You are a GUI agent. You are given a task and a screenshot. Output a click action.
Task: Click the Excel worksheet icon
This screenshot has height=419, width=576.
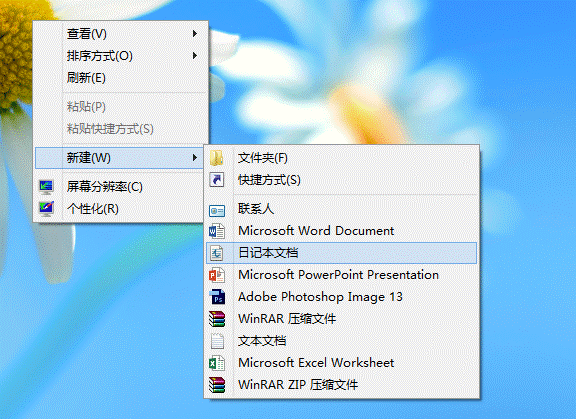coord(217,363)
